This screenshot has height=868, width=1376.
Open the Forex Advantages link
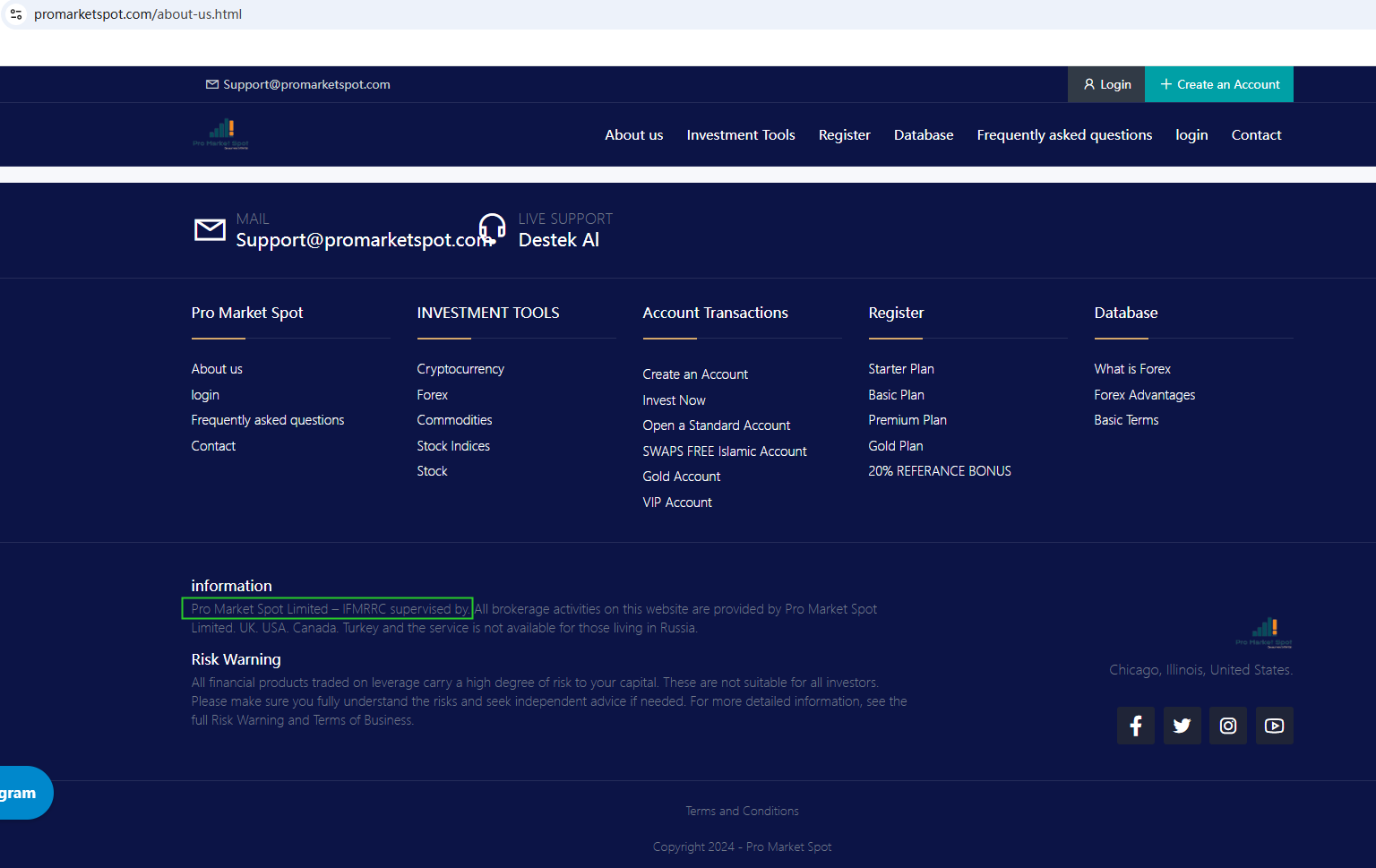[x=1144, y=395]
